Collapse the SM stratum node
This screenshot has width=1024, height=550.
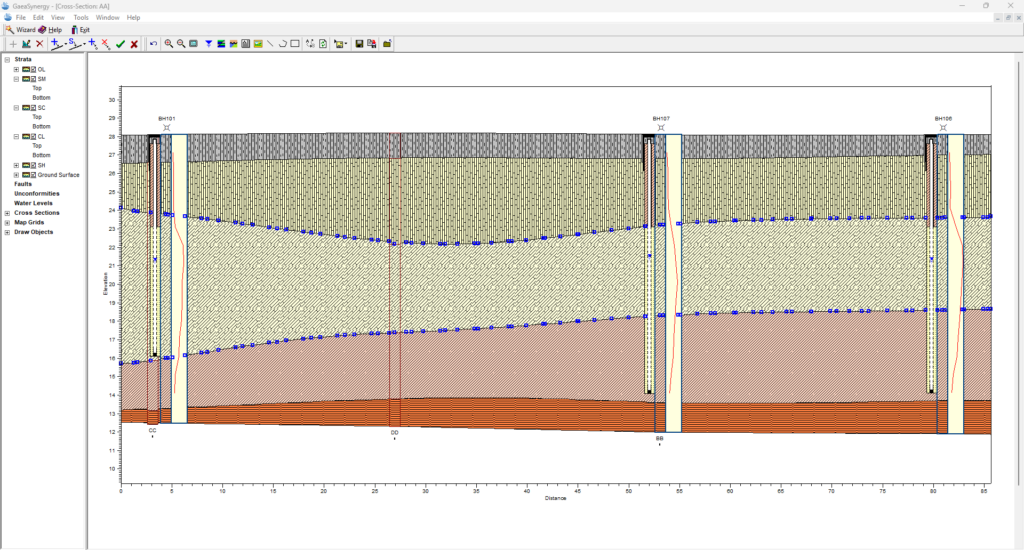tap(16, 79)
